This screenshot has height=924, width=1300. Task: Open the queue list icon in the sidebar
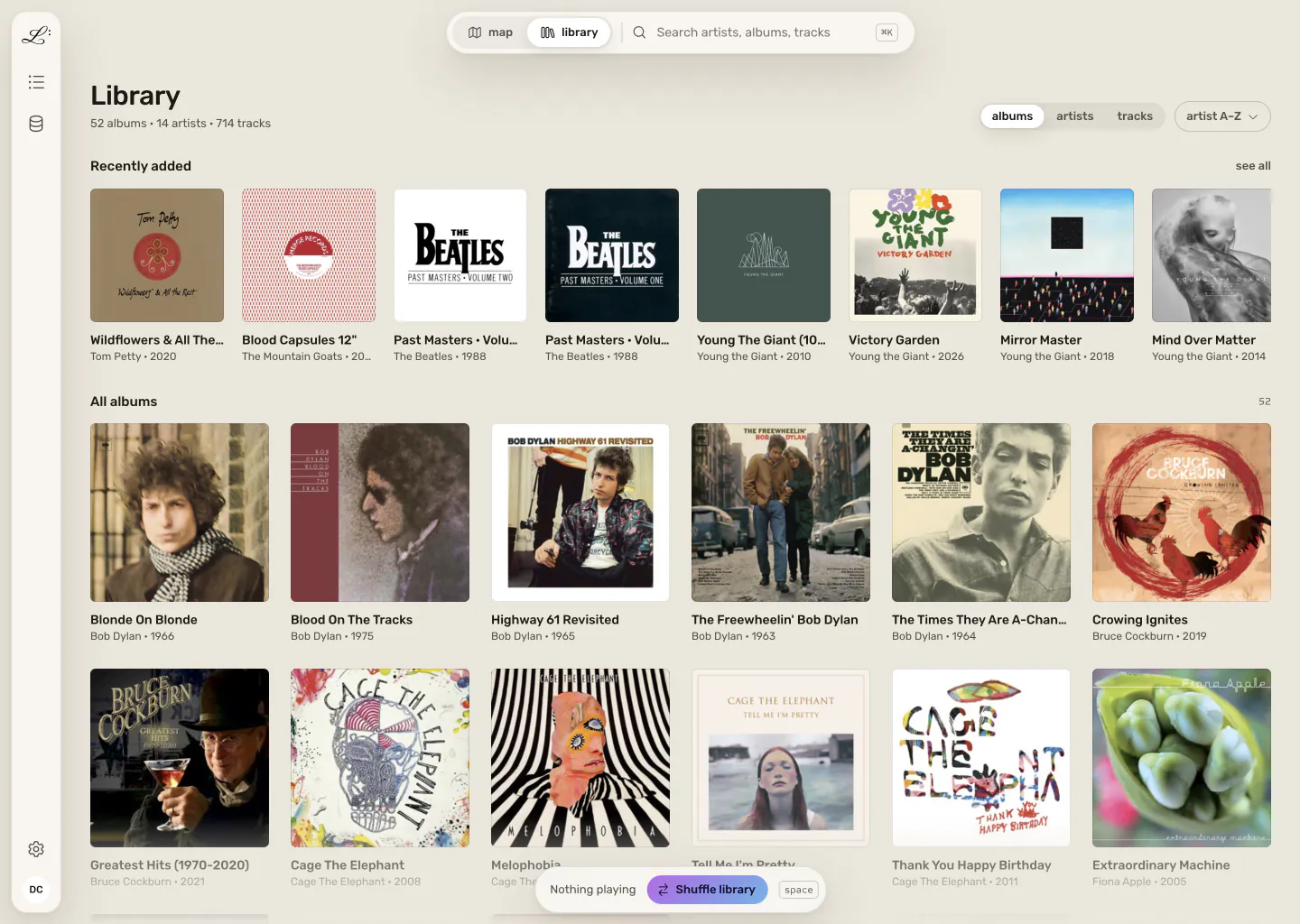36,82
